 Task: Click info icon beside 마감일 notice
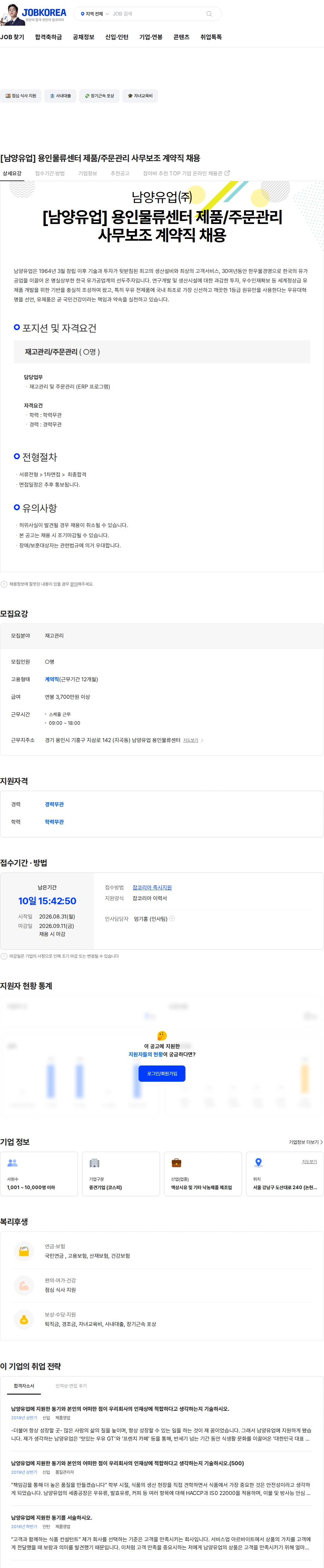pos(4,956)
